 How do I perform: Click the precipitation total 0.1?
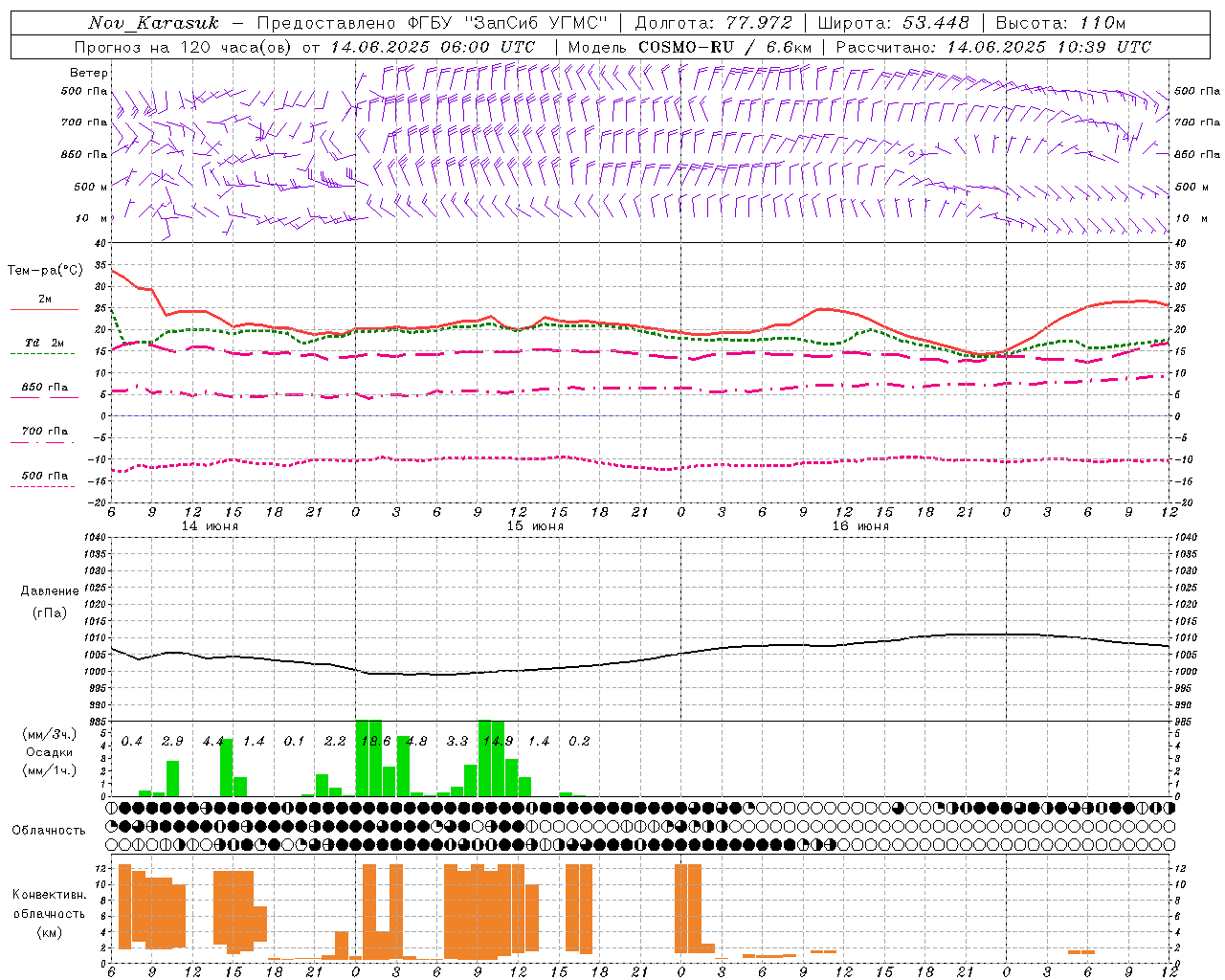point(294,742)
